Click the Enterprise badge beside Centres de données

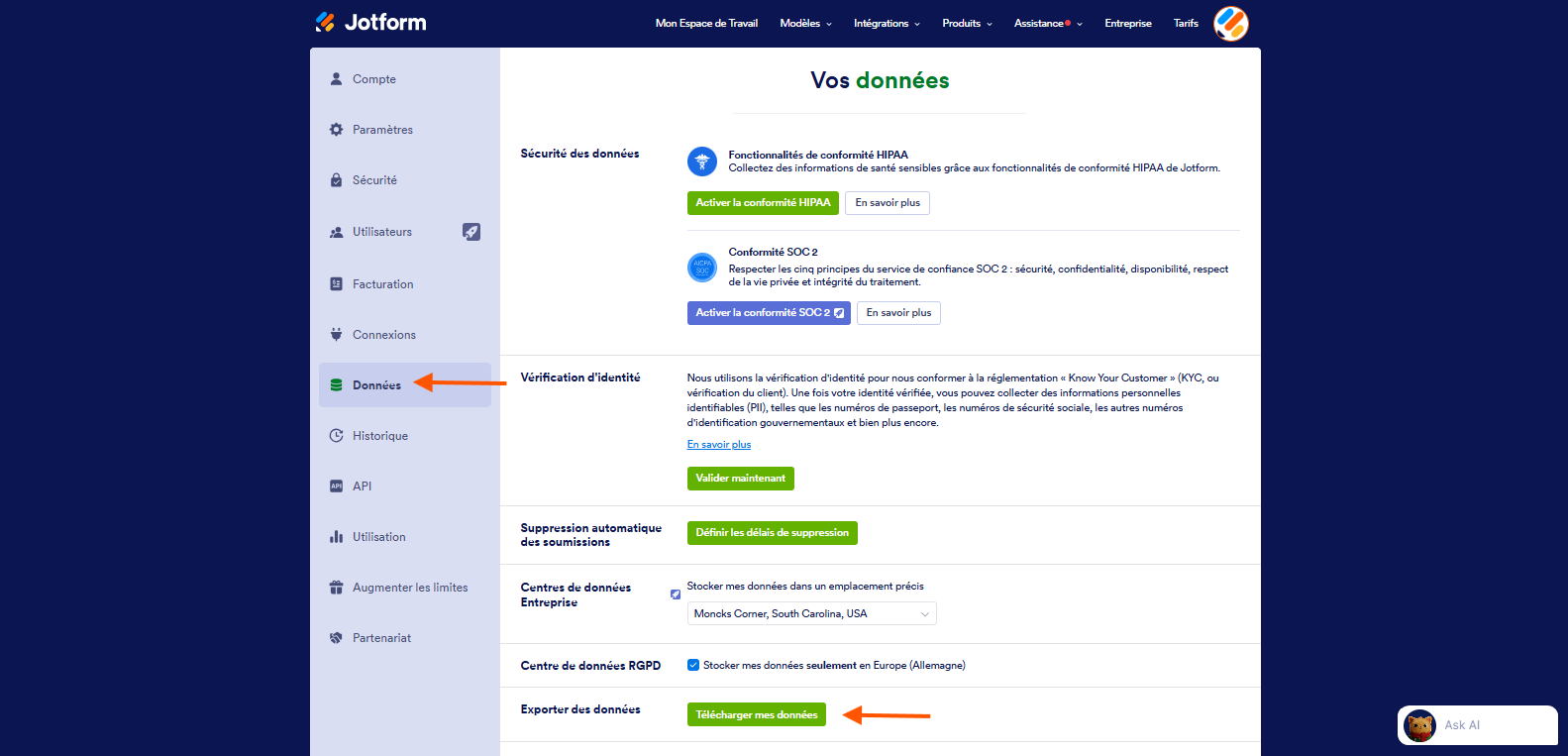click(676, 594)
